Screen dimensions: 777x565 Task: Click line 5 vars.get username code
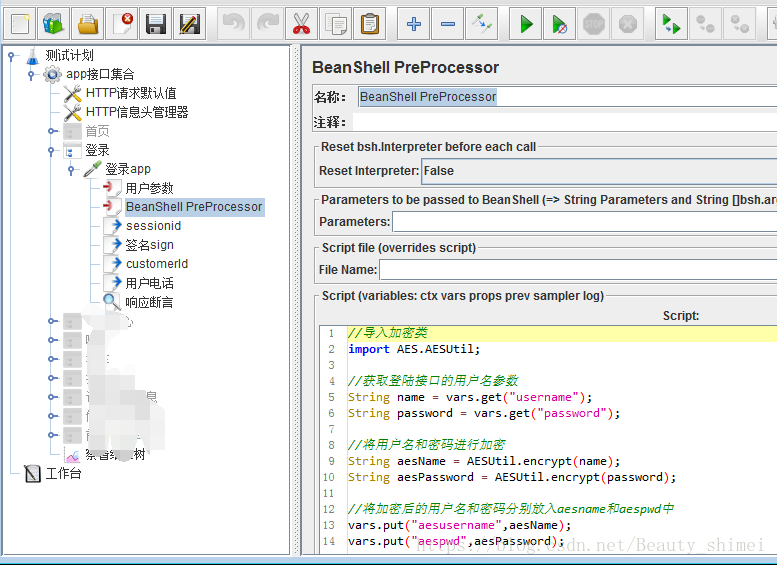point(469,397)
